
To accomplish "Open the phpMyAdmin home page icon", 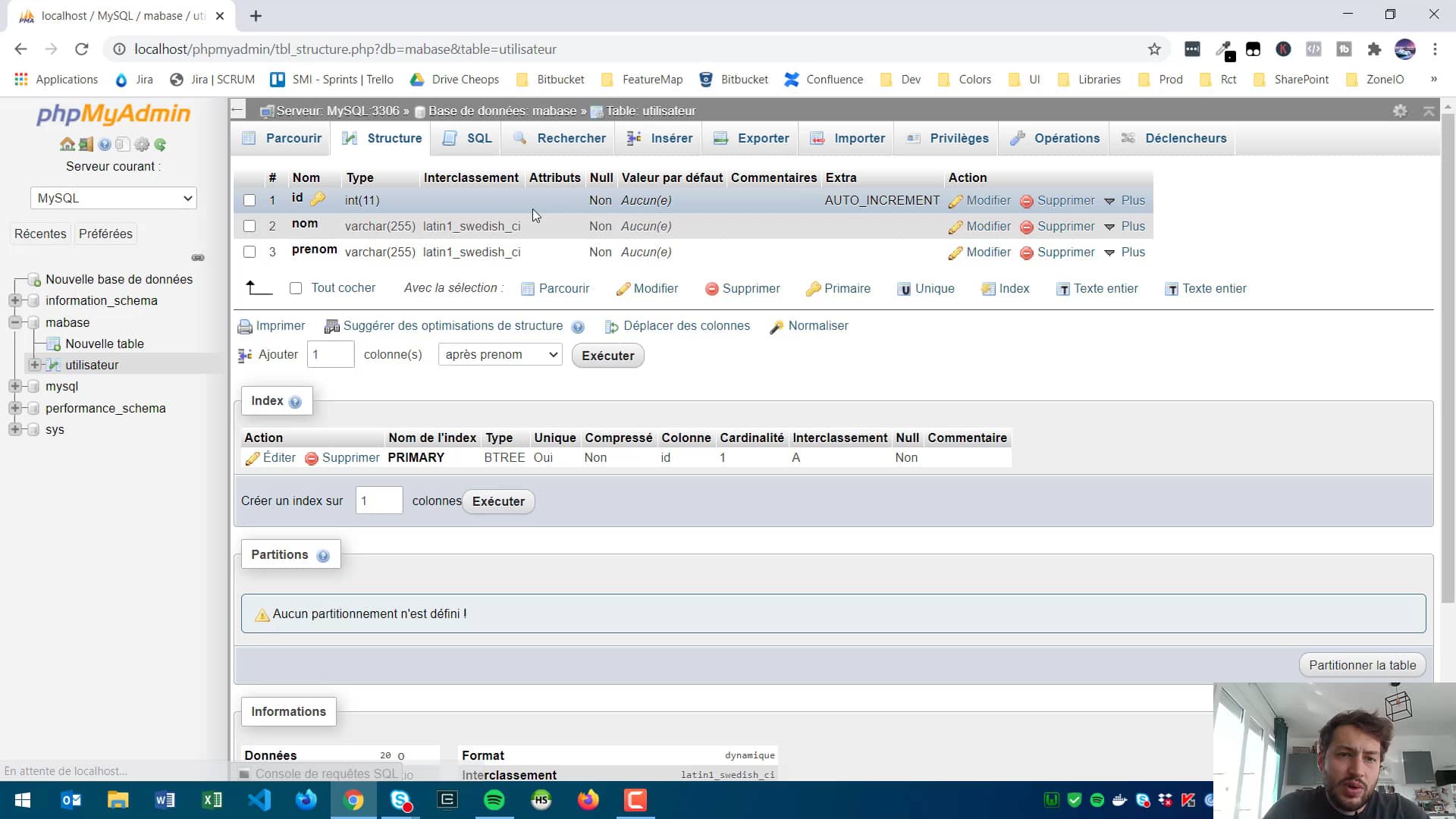I will tap(67, 144).
